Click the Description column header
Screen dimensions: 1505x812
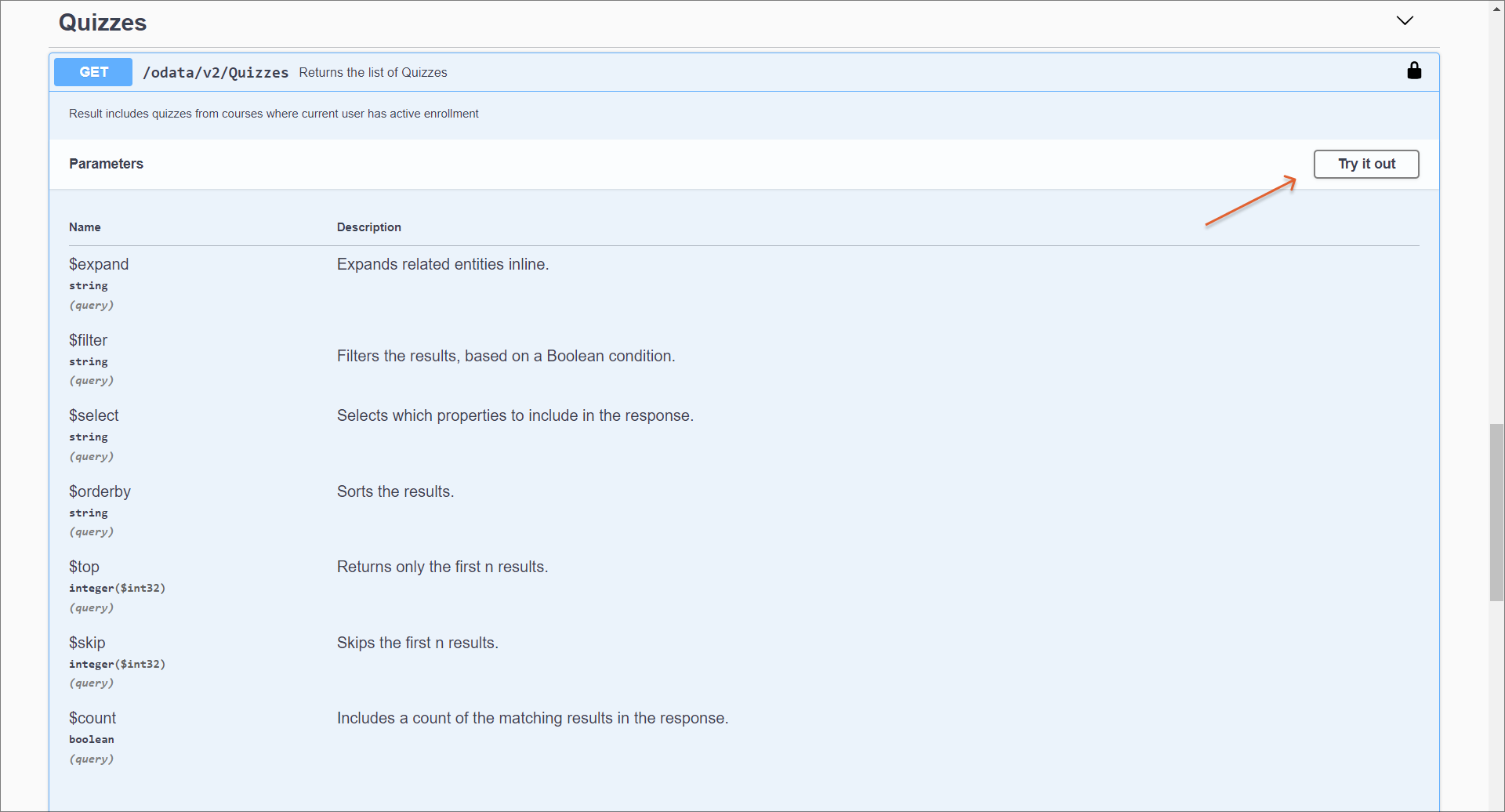368,227
